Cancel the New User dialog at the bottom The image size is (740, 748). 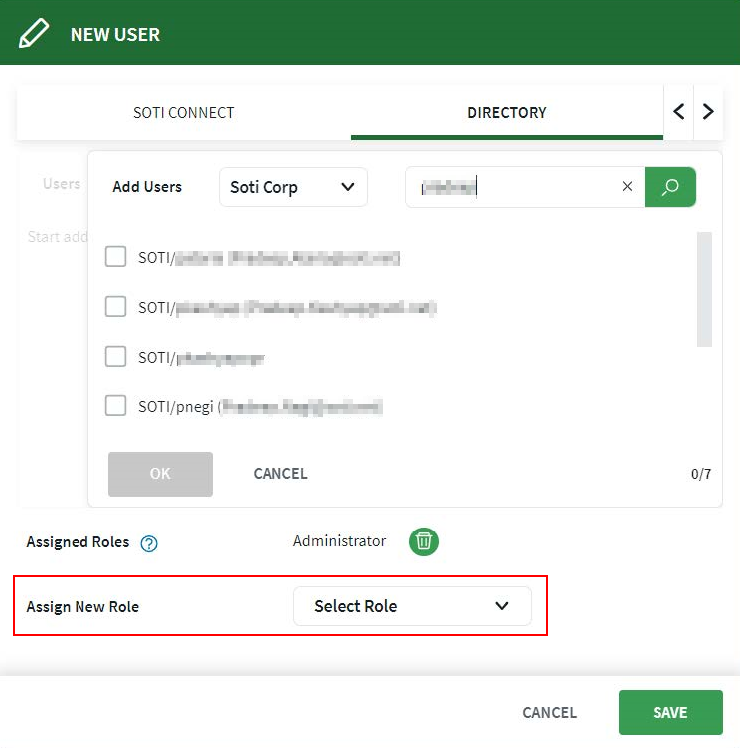550,712
